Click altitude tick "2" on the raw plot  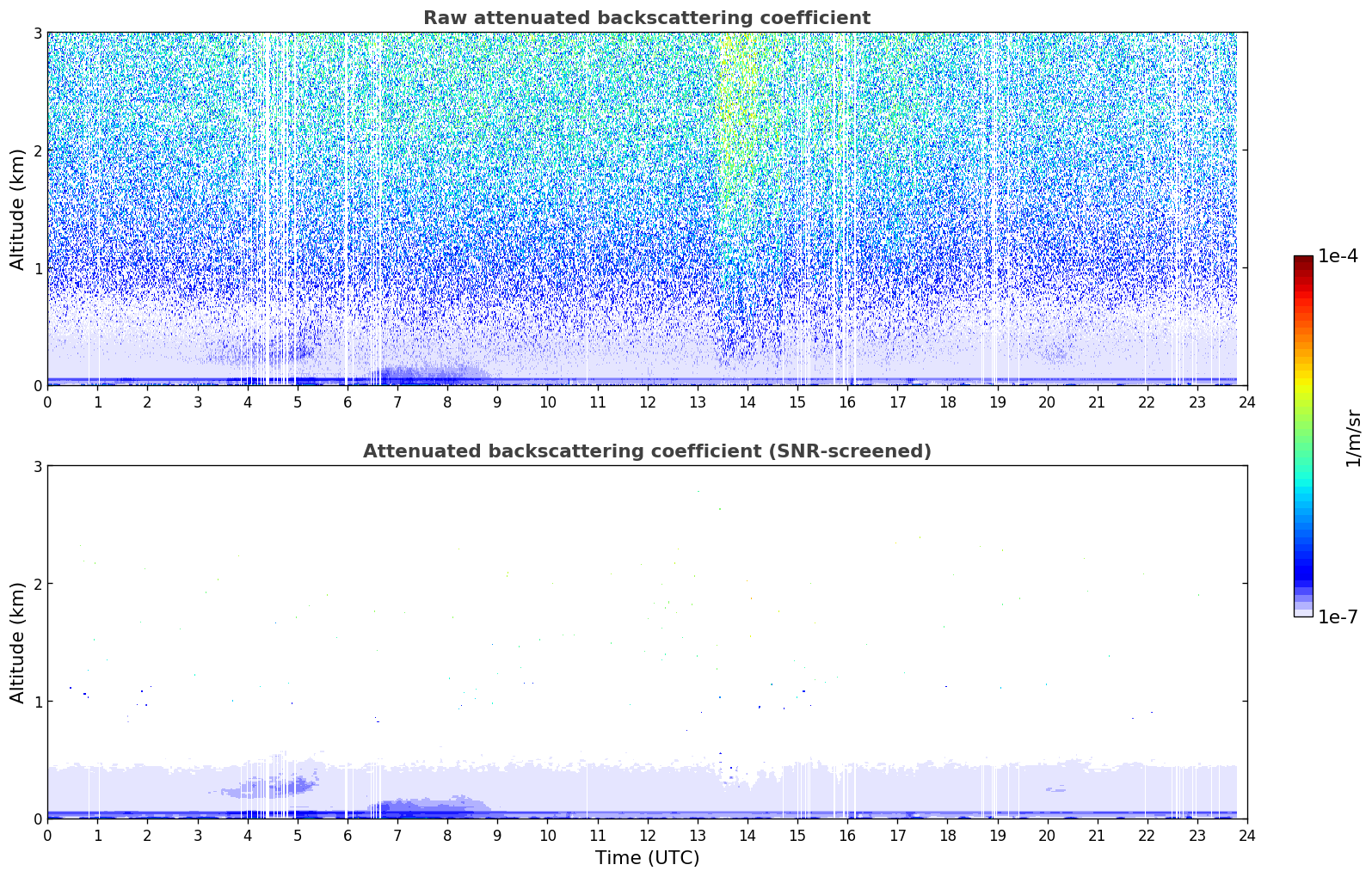37,150
